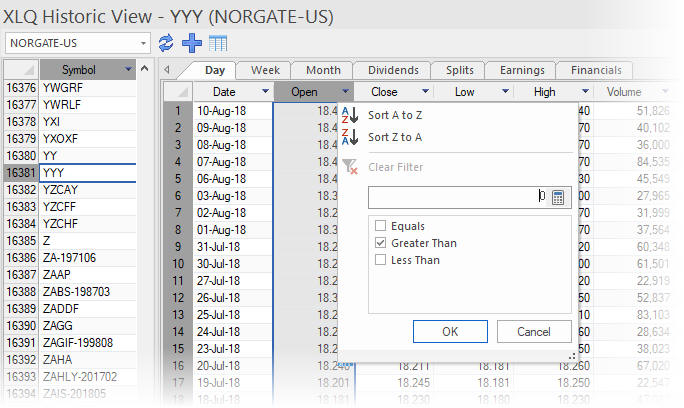Click the Sort A to Z icon
The height and width of the screenshot is (408, 684).
(350, 115)
